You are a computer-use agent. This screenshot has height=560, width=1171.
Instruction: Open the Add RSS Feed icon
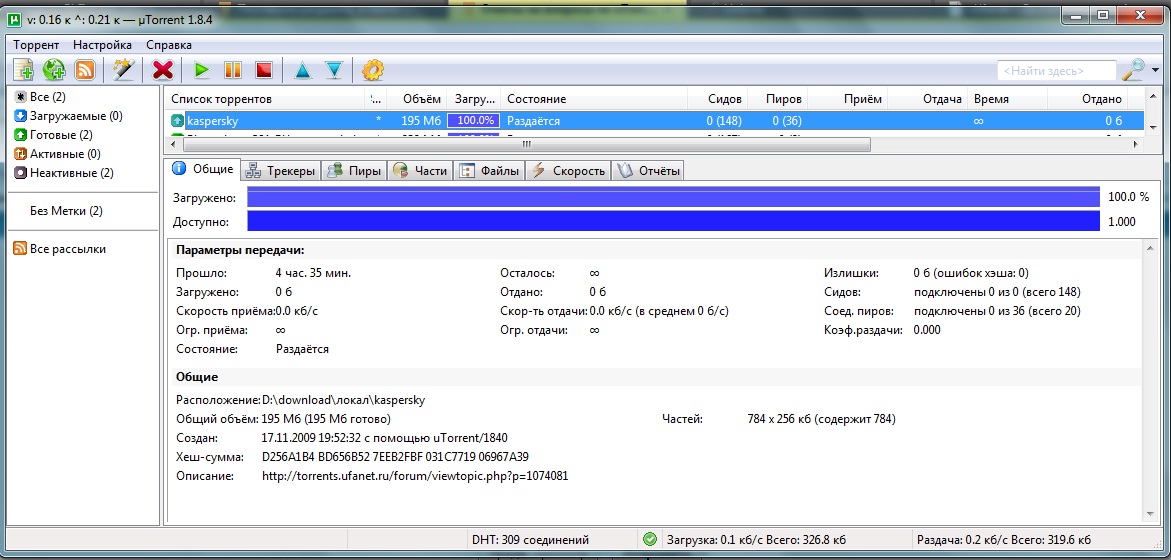click(85, 70)
